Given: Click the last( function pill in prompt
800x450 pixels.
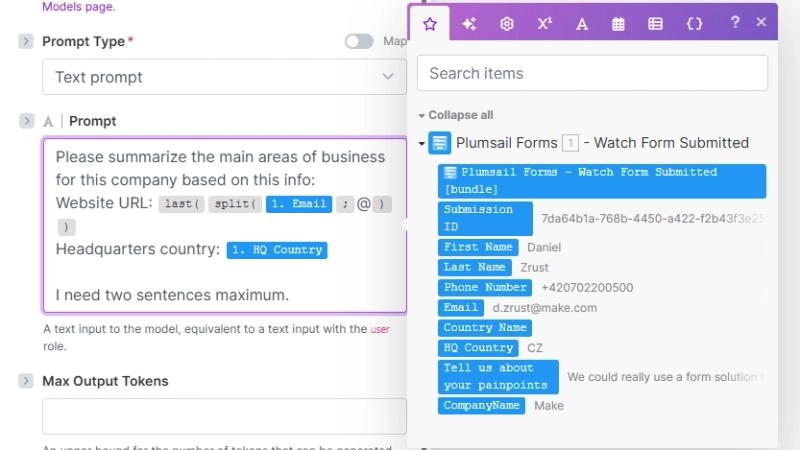Looking at the screenshot, I should (x=181, y=204).
